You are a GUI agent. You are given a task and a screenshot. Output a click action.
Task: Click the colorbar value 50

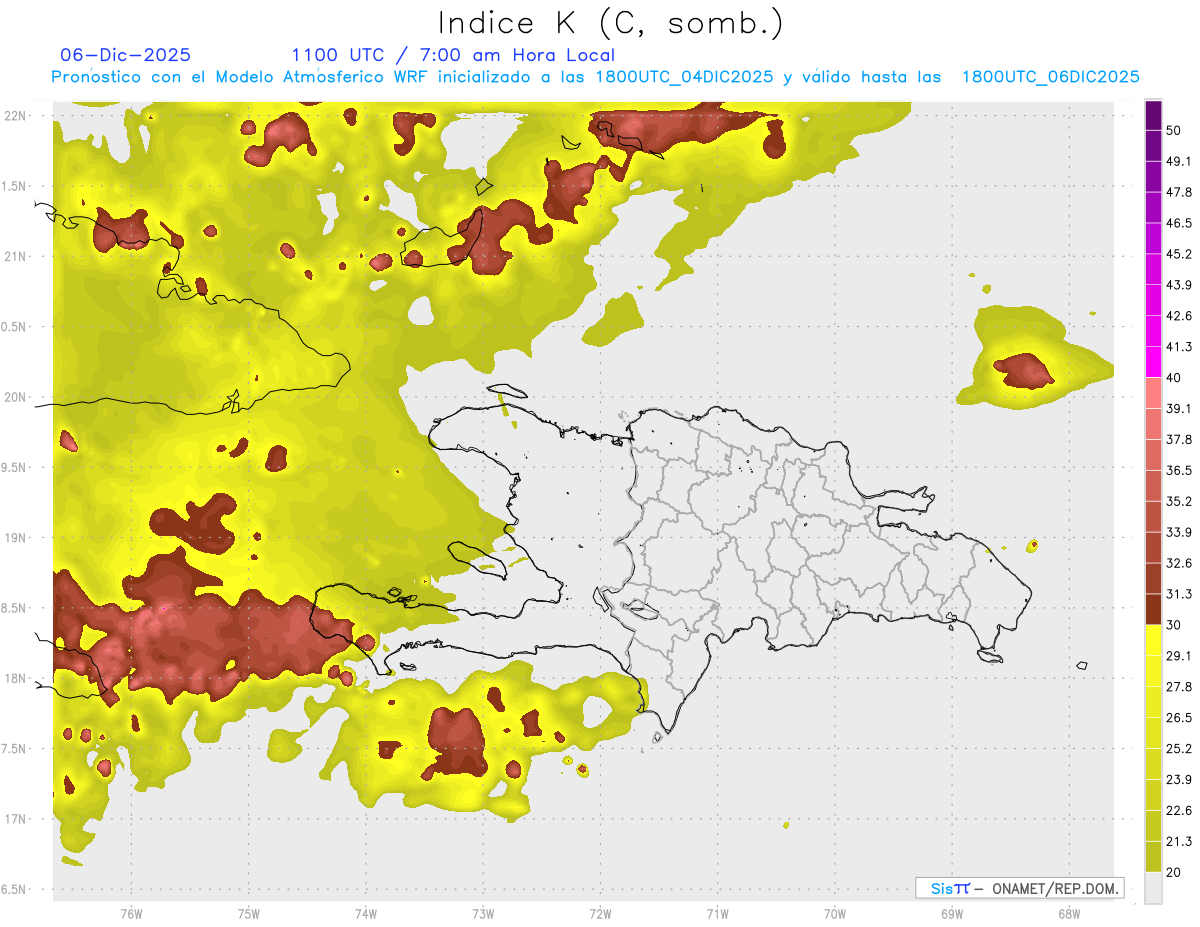[x=1175, y=131]
